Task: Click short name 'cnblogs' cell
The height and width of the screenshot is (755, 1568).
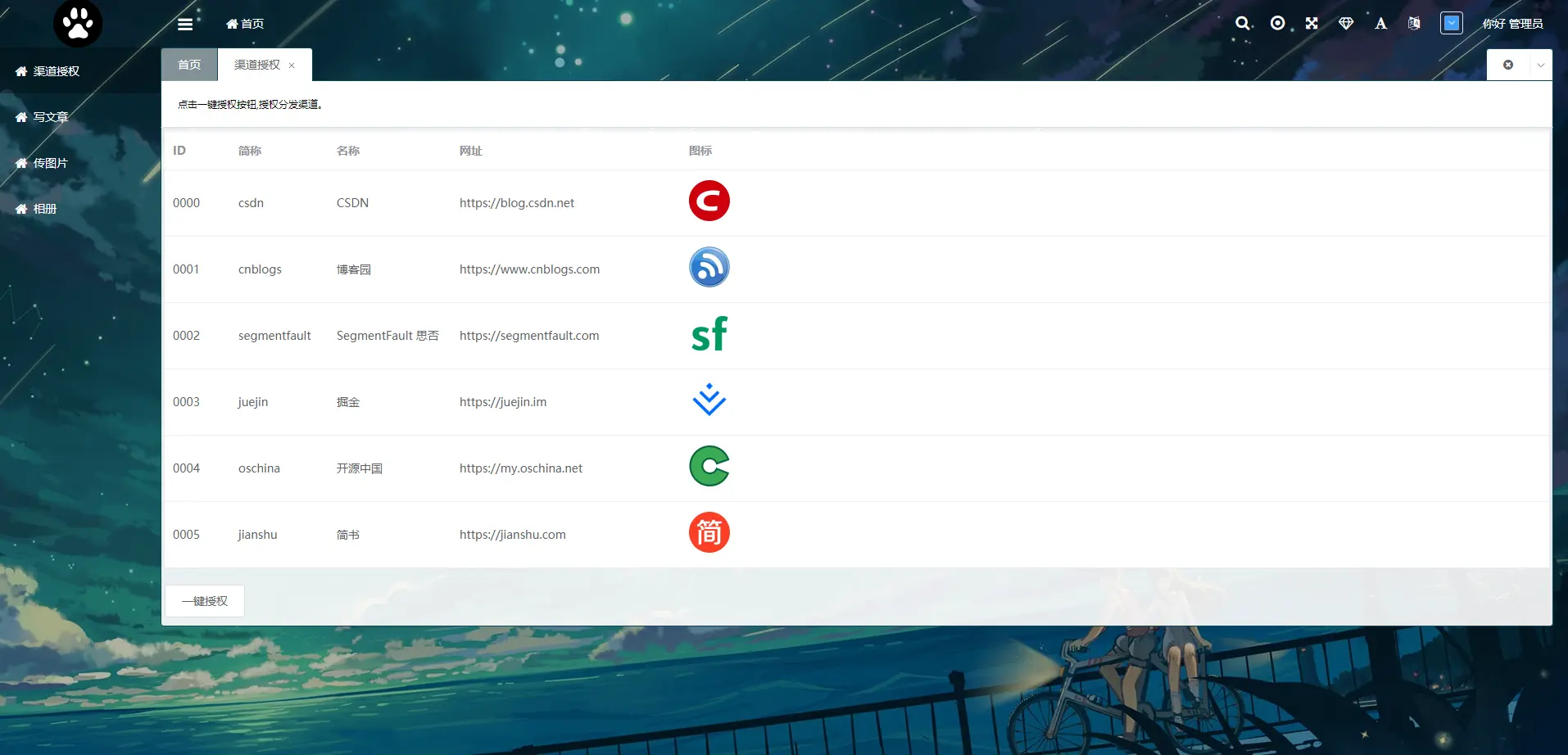Action: pyautogui.click(x=260, y=269)
